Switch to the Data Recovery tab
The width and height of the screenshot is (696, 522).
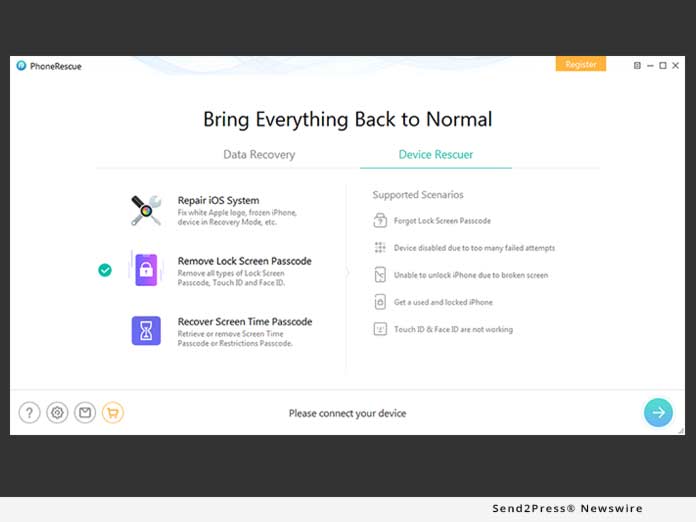258,155
